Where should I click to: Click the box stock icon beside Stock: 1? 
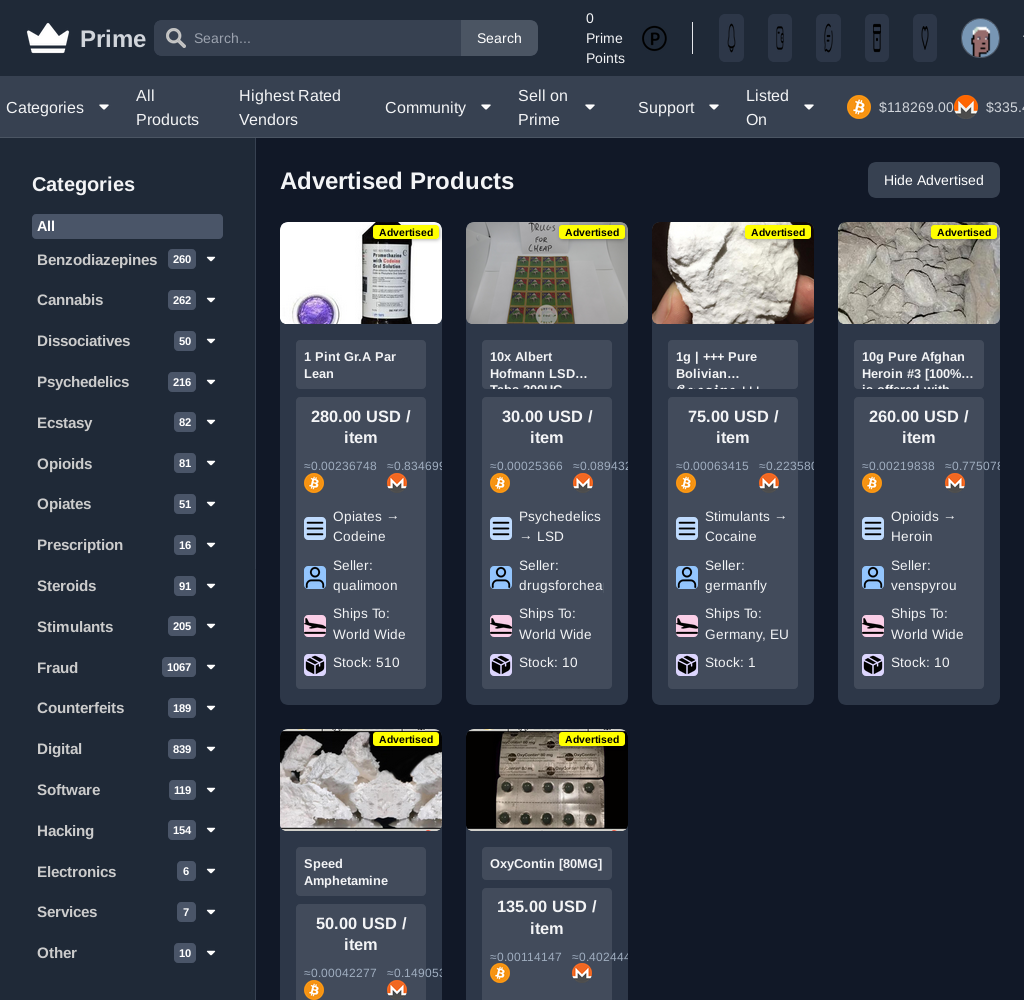[687, 665]
